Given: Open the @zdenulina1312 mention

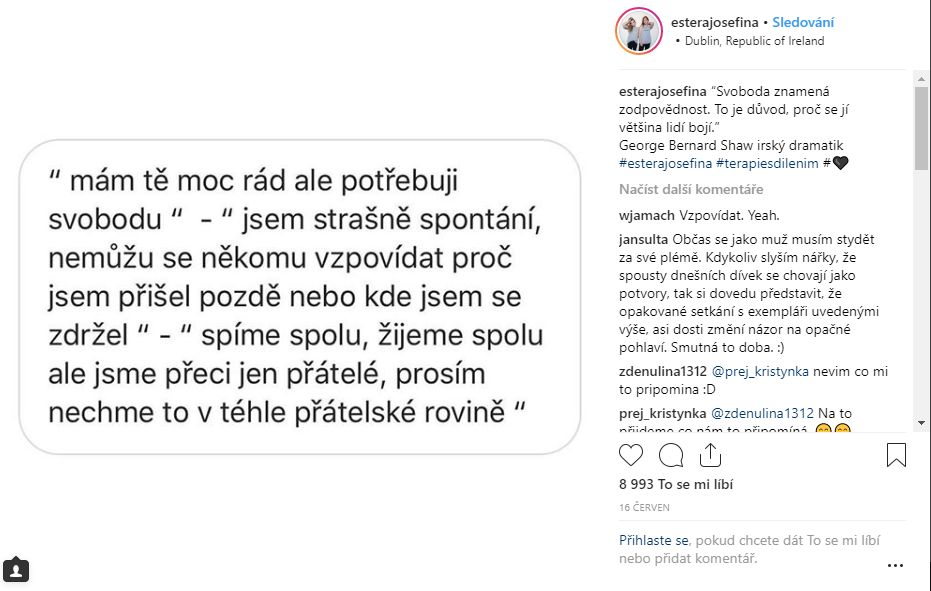Looking at the screenshot, I should pyautogui.click(x=764, y=412).
